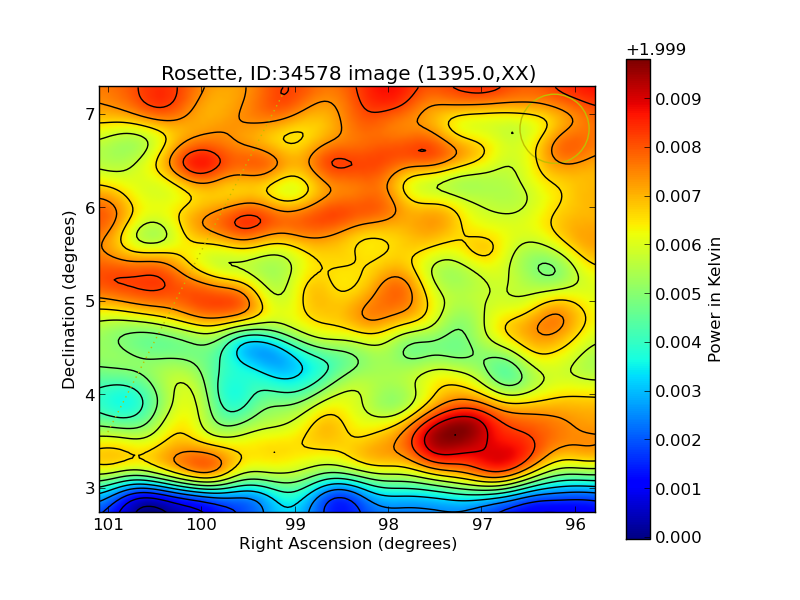Click the declination tick label '5'
This screenshot has height=600, width=800.
coord(90,301)
